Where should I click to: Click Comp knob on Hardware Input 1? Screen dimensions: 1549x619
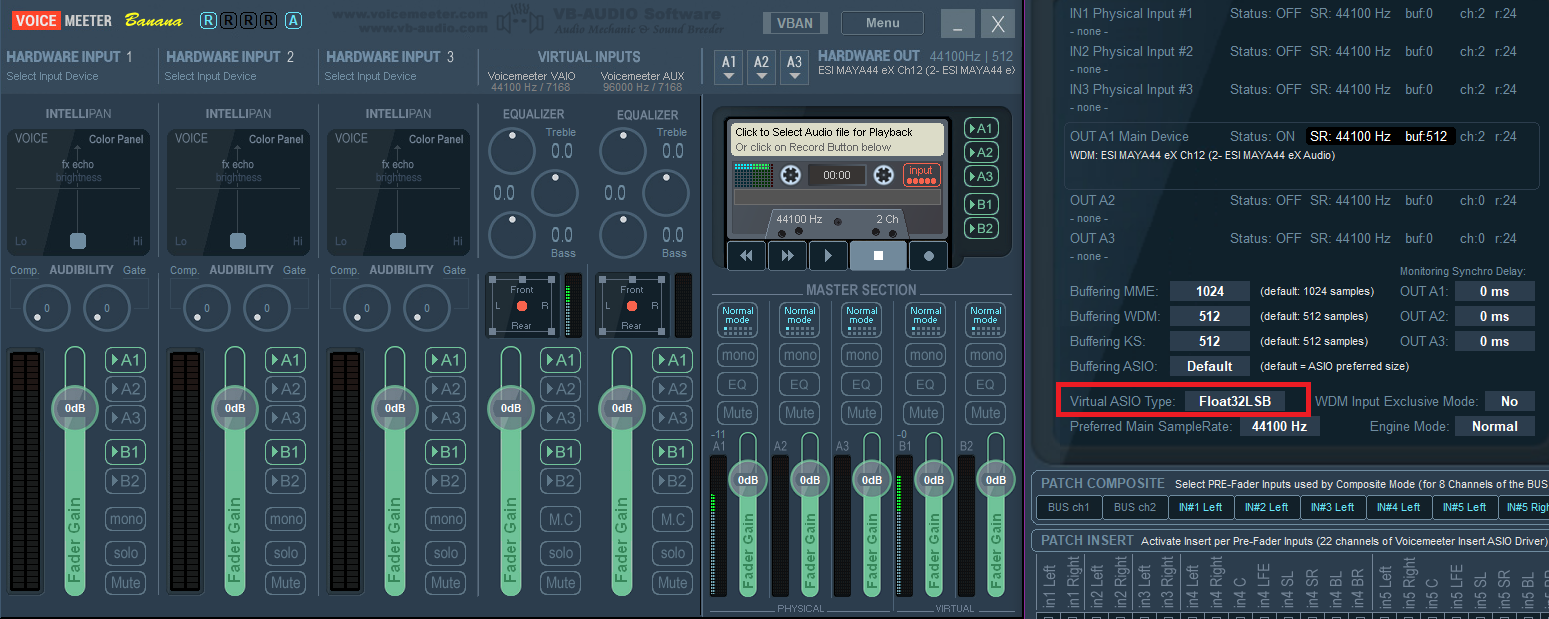pos(45,307)
